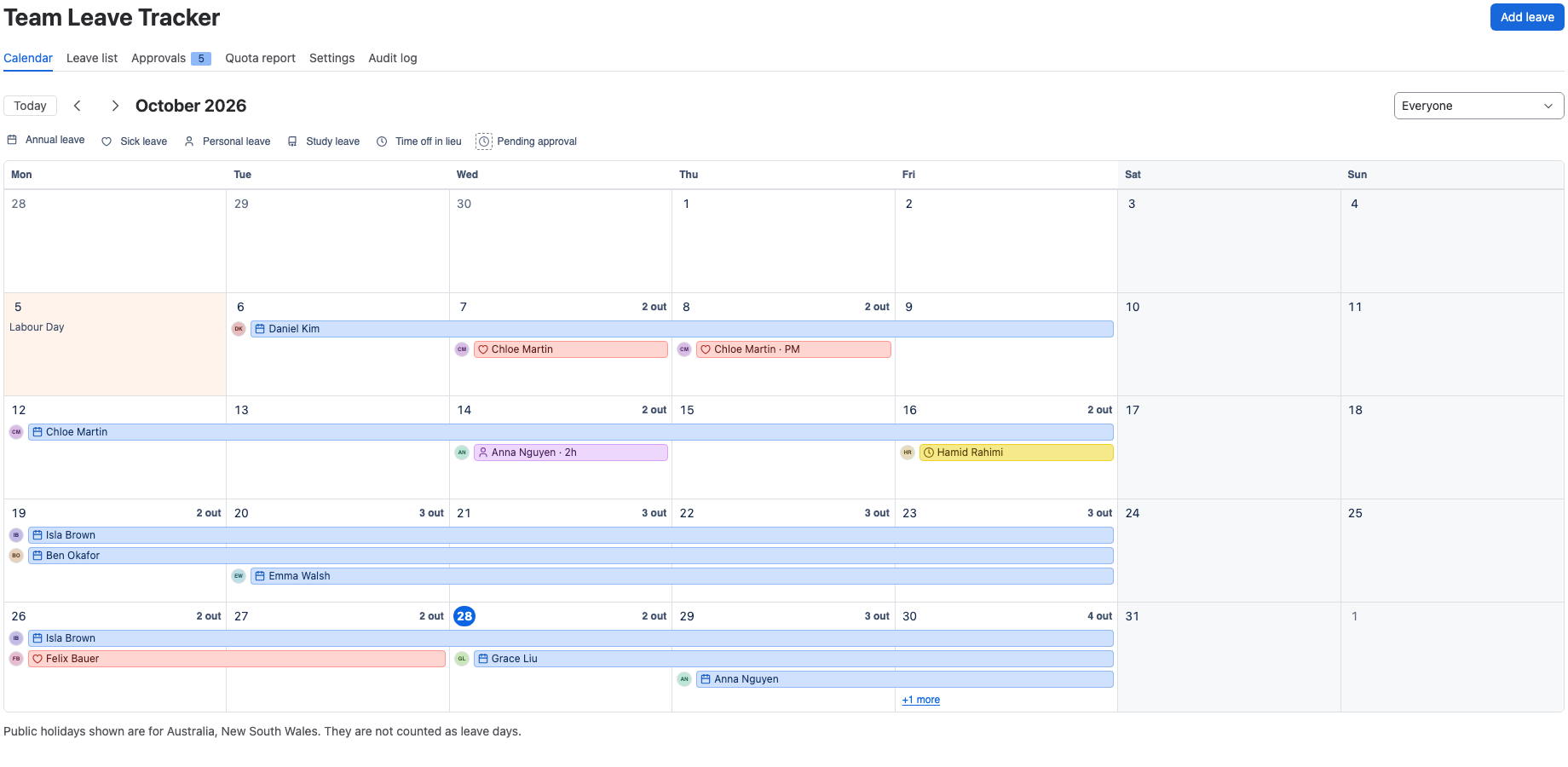Click the 3 out count on October 29

click(x=877, y=616)
